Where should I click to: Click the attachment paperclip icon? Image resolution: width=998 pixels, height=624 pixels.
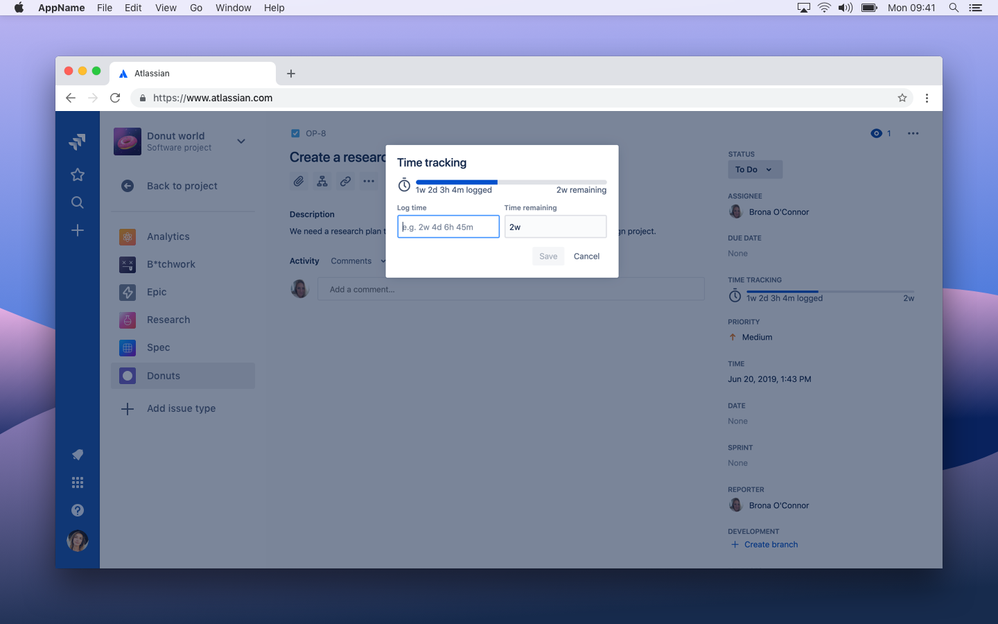click(x=299, y=181)
